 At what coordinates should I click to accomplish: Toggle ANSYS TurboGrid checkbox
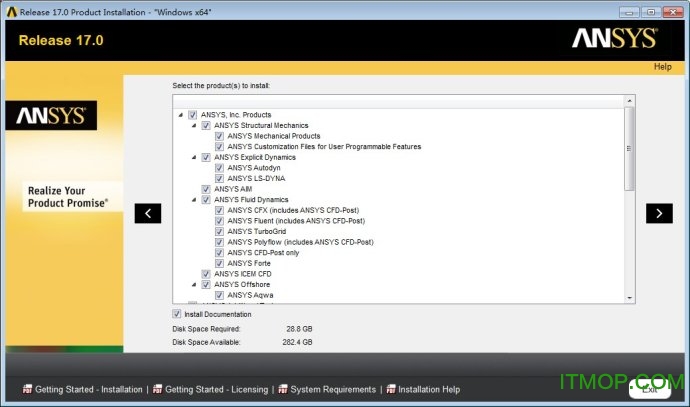[x=219, y=231]
